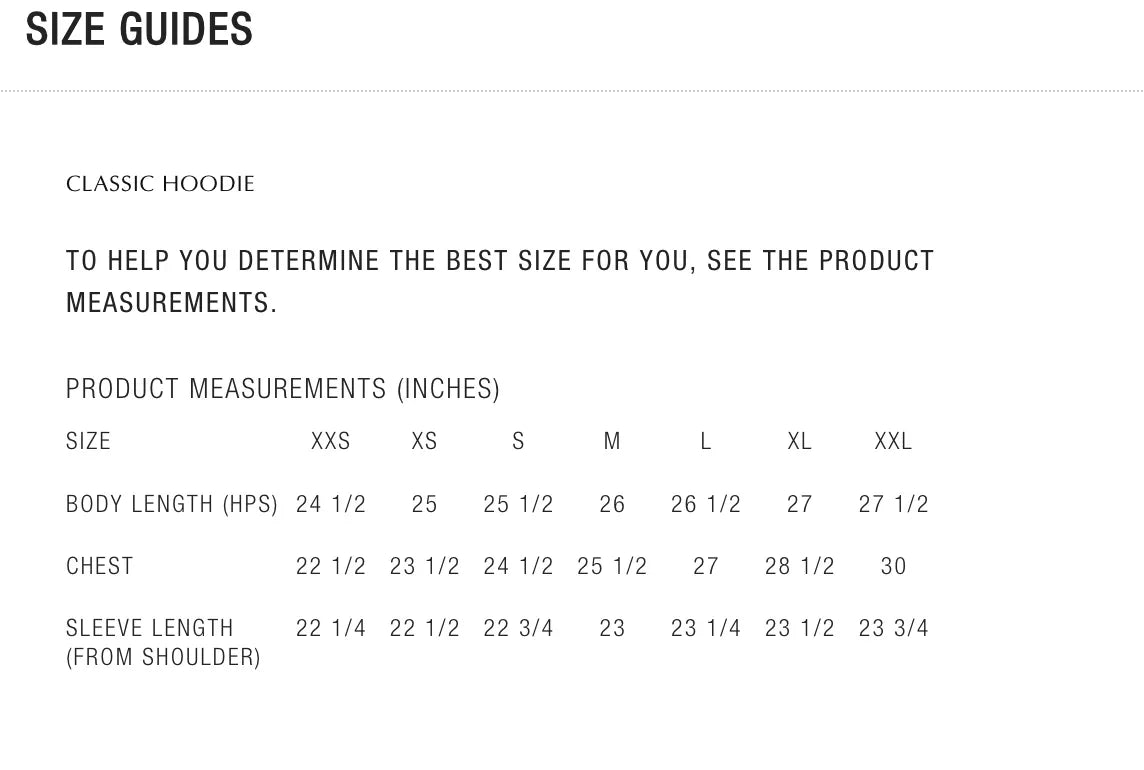Click the PRODUCT MEASUREMENTS (INCHES) label
Viewport: 1144px width, 770px height.
[283, 389]
